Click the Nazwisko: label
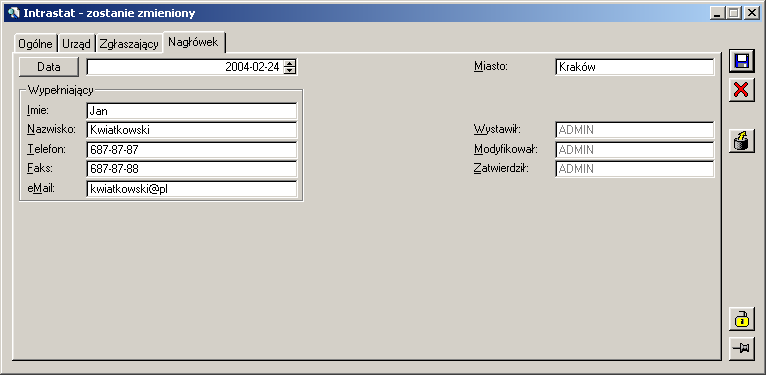 tap(51, 129)
